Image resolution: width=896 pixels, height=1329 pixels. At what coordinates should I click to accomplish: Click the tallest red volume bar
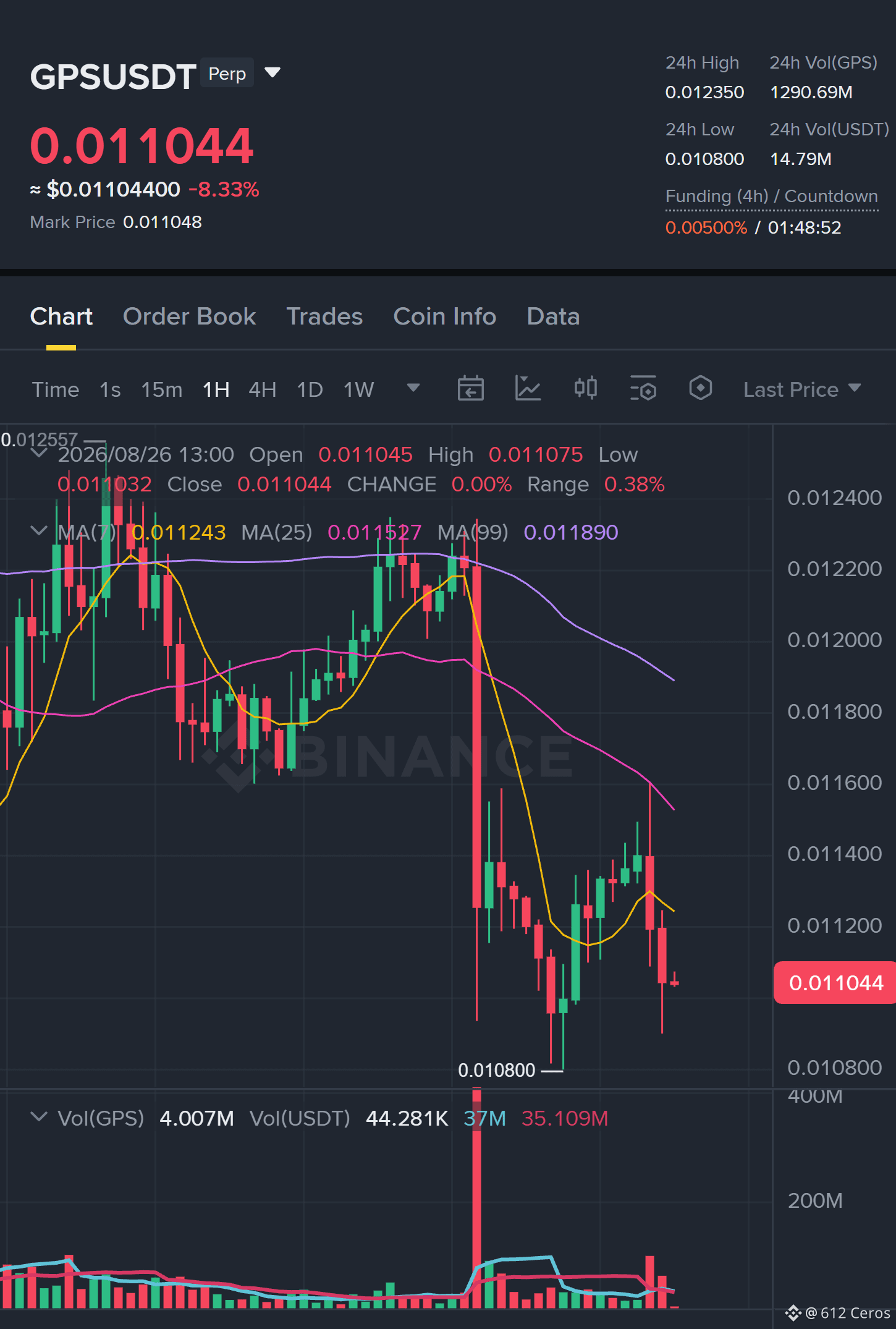coord(476,1199)
